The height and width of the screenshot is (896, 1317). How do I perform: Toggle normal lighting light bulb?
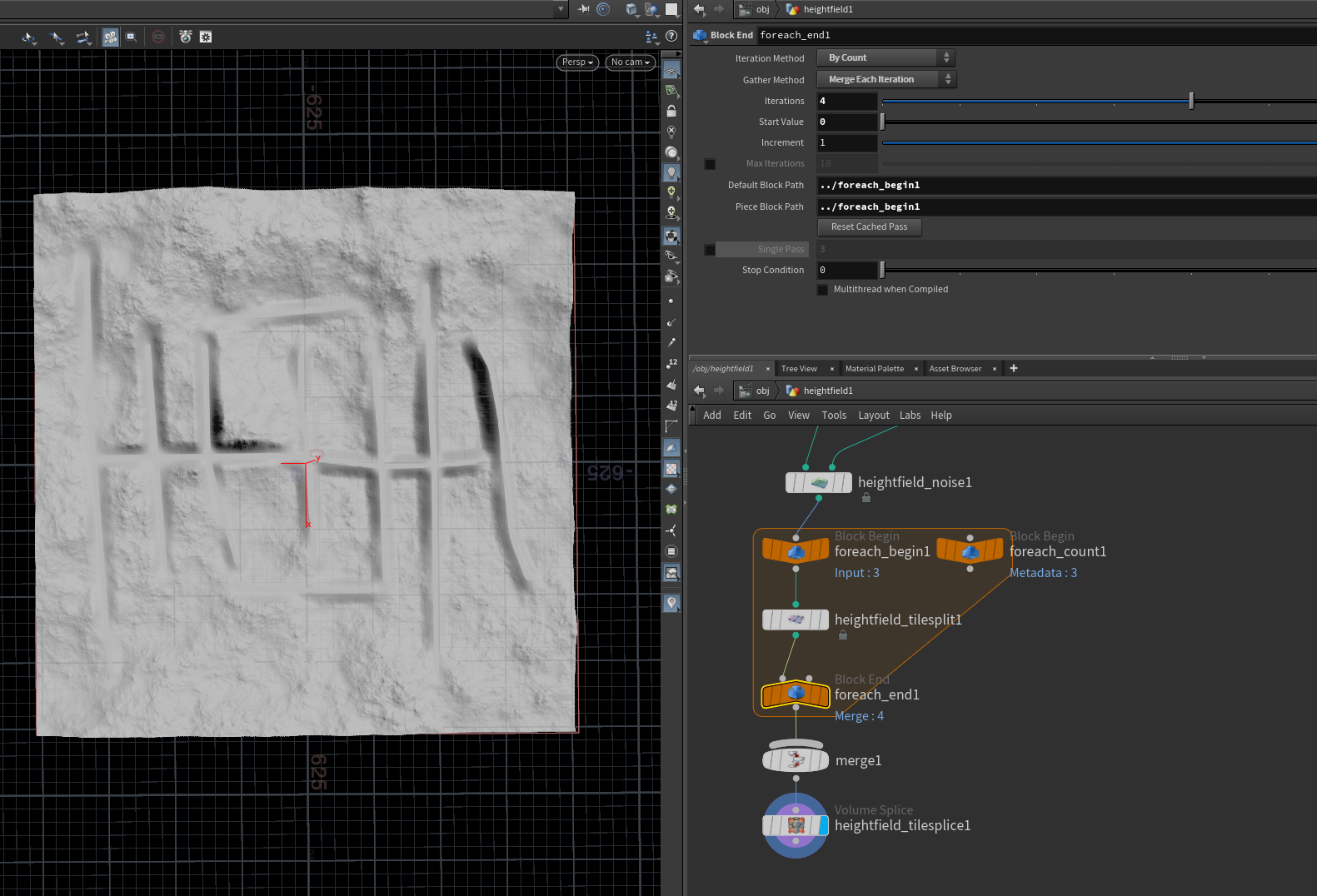pyautogui.click(x=671, y=172)
